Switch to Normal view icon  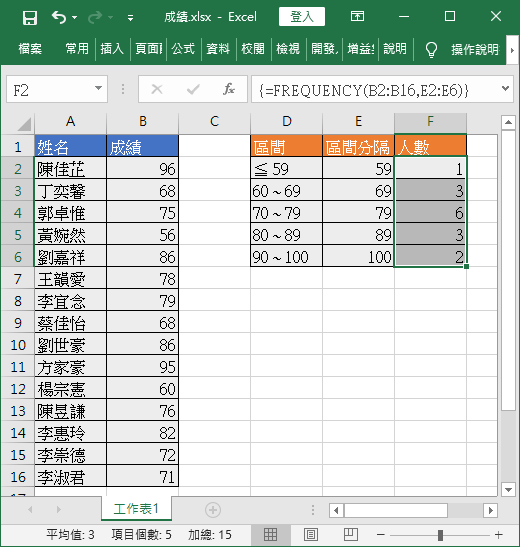270,534
